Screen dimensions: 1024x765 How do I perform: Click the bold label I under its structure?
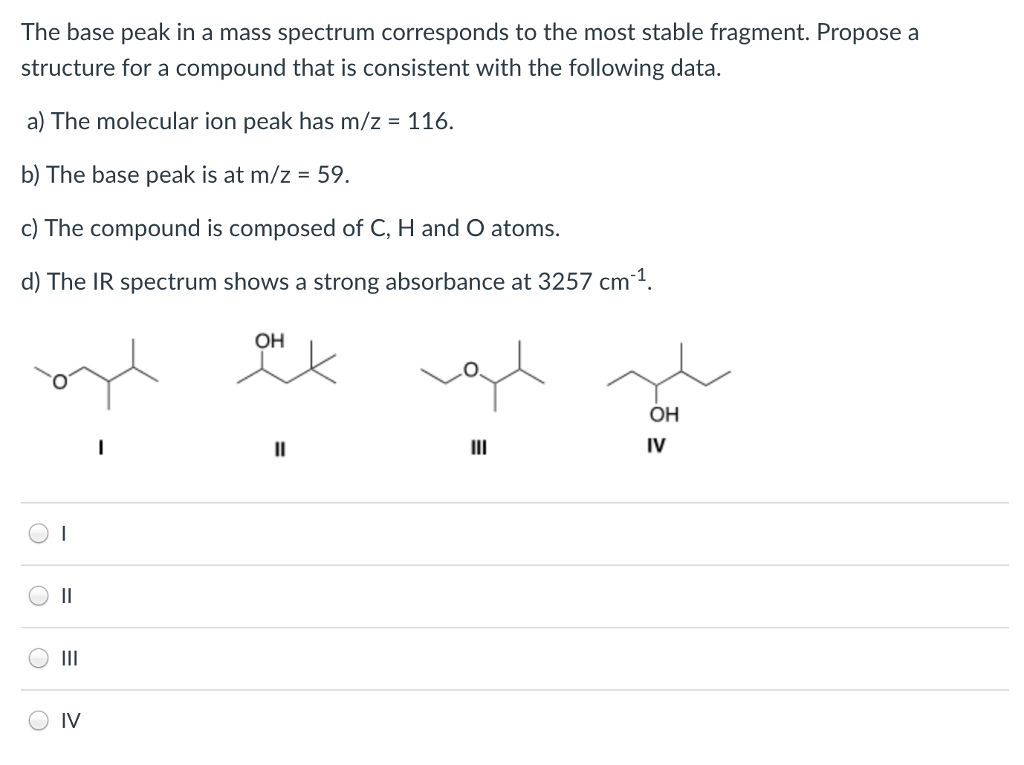click(100, 447)
